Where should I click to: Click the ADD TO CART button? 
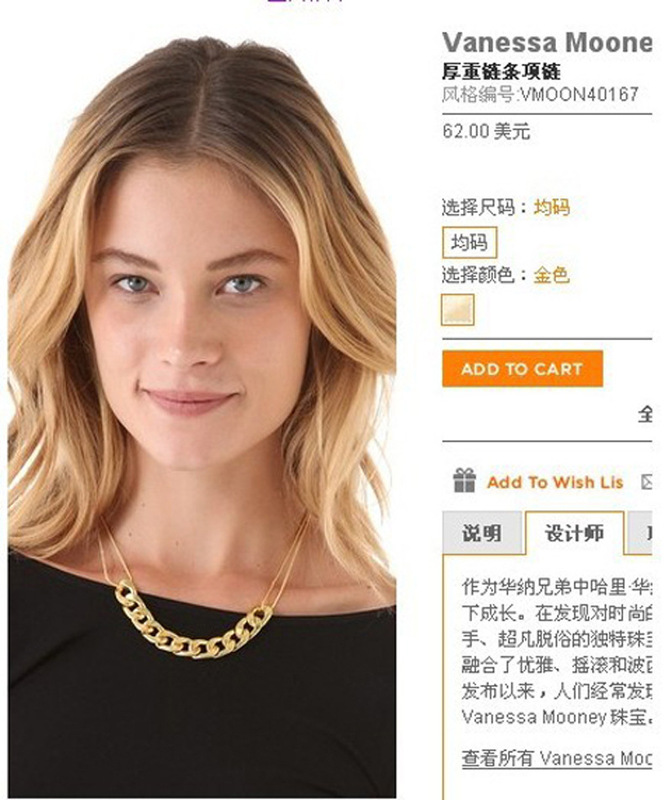[522, 368]
